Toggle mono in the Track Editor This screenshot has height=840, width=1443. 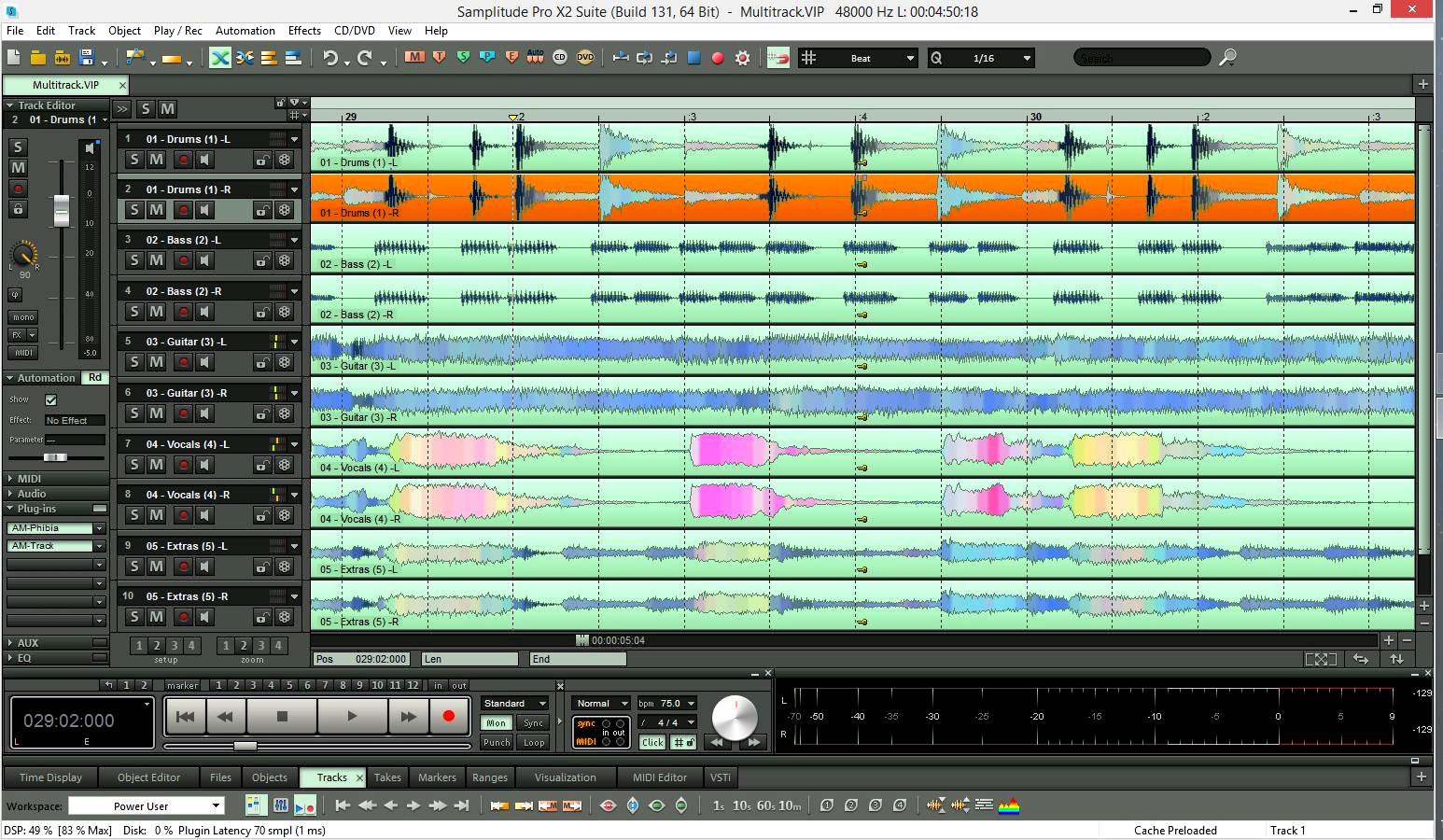[x=23, y=317]
